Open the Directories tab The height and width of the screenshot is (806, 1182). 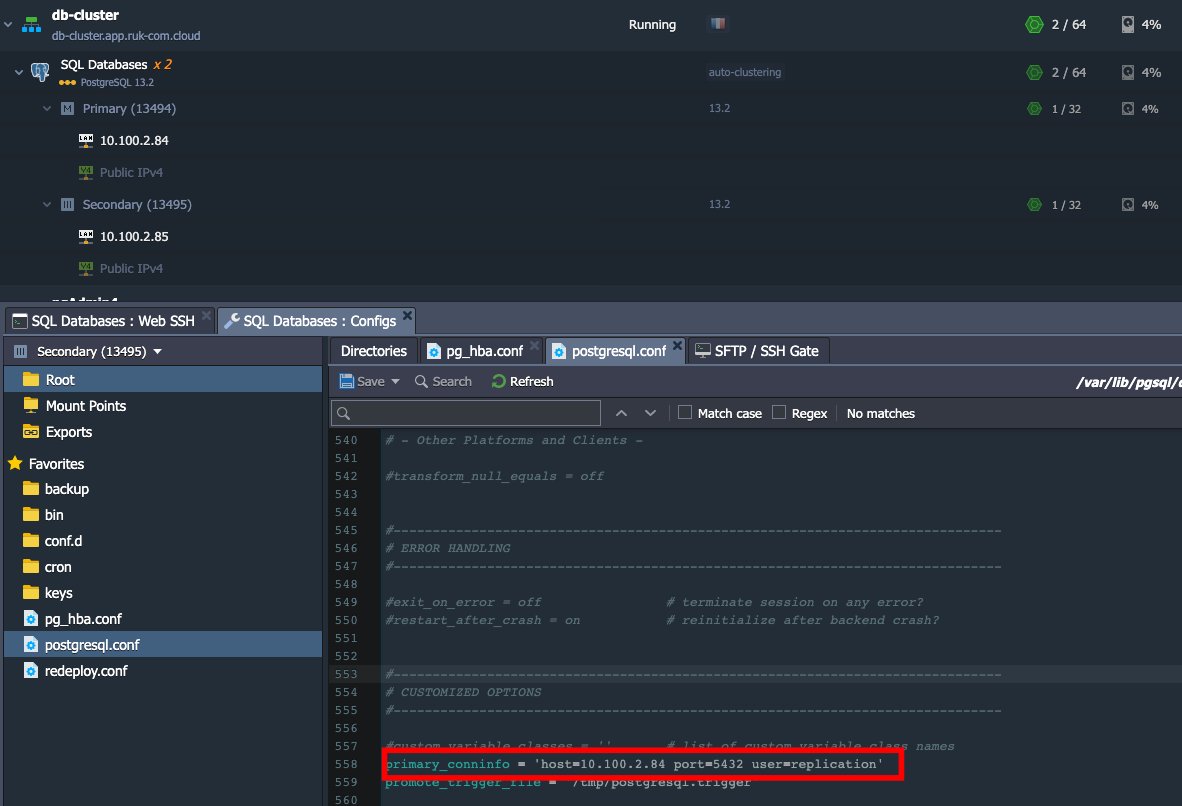(x=374, y=351)
